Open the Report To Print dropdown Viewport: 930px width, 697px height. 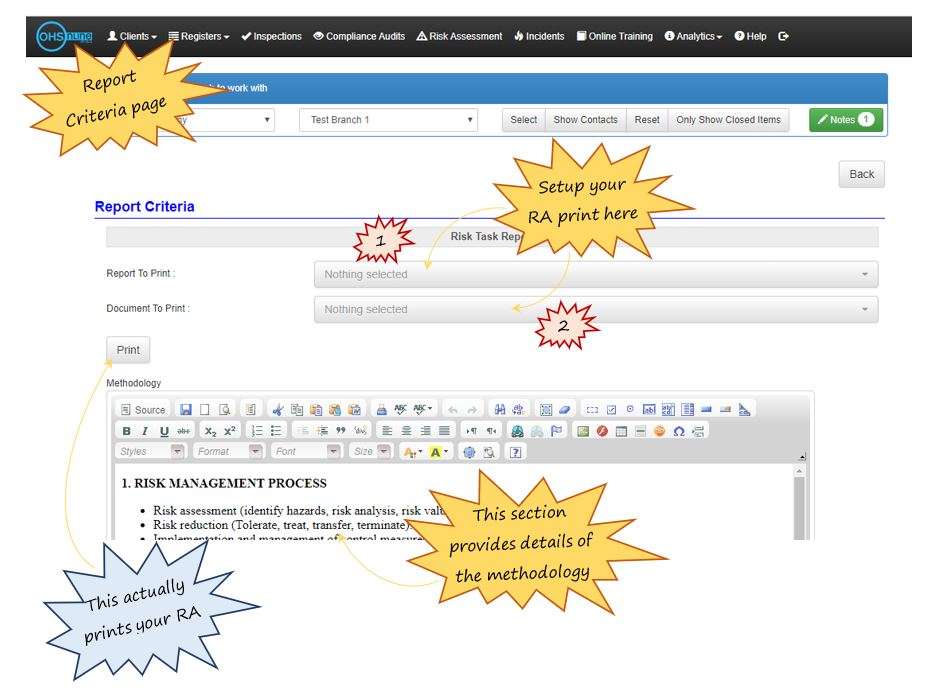(596, 275)
